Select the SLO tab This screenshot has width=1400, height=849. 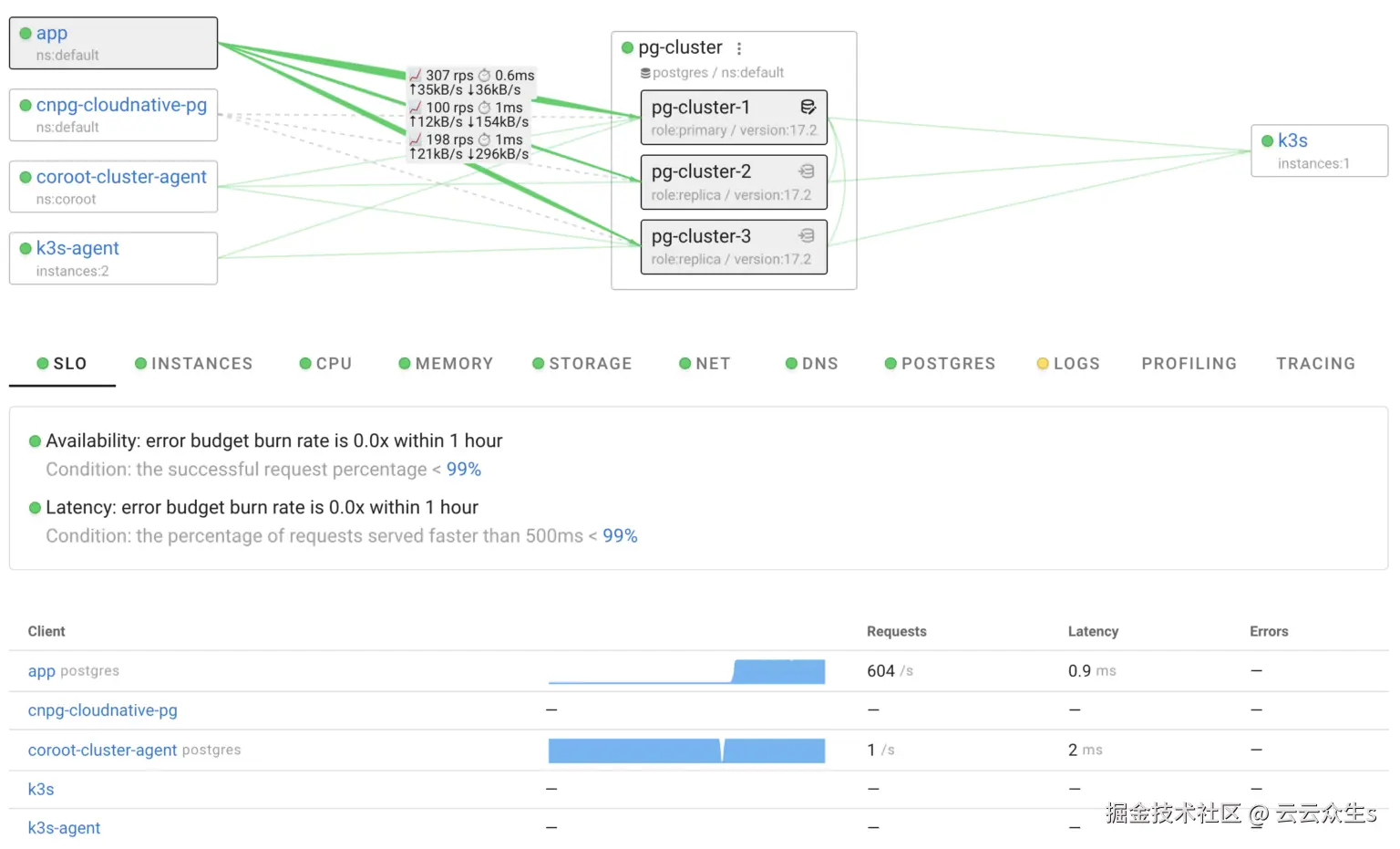[x=62, y=364]
